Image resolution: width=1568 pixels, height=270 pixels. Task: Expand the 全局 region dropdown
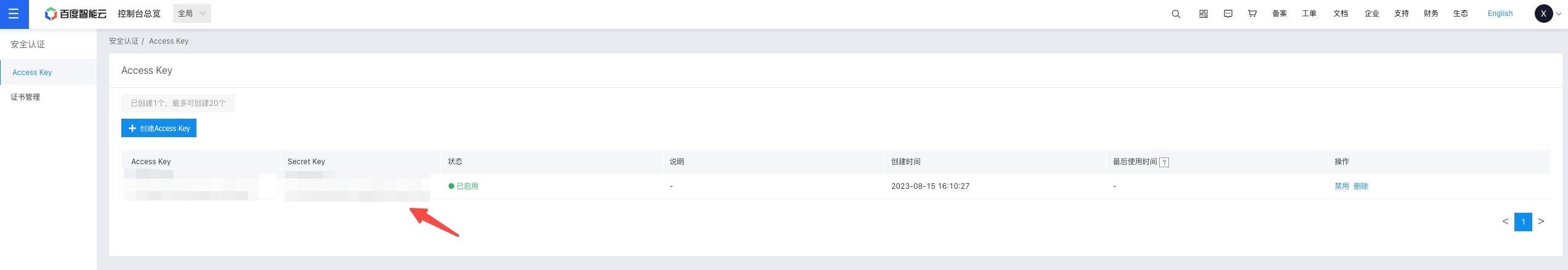(192, 14)
